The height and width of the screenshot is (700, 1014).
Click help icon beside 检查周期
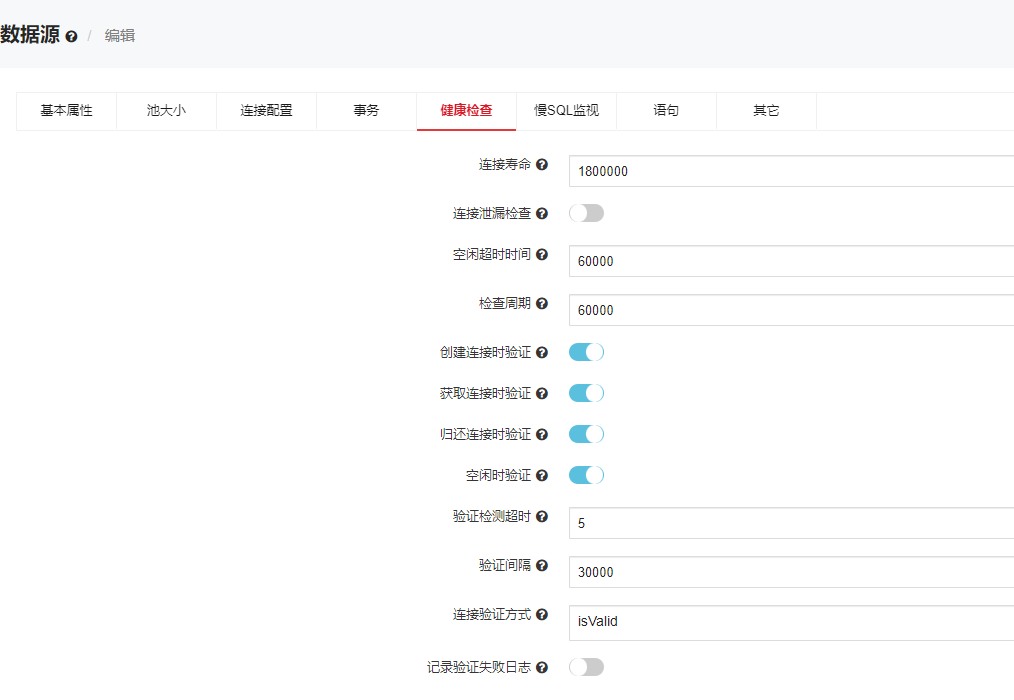tap(542, 303)
